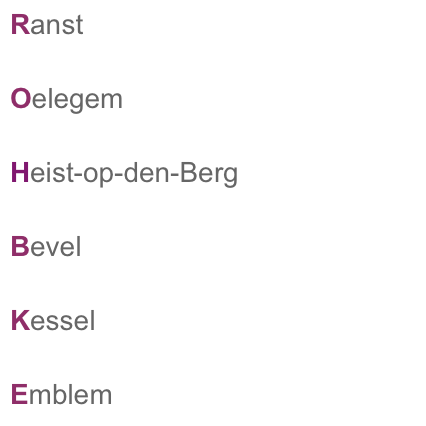Click the gray 'anst' letters in Ranst

click(x=57, y=25)
